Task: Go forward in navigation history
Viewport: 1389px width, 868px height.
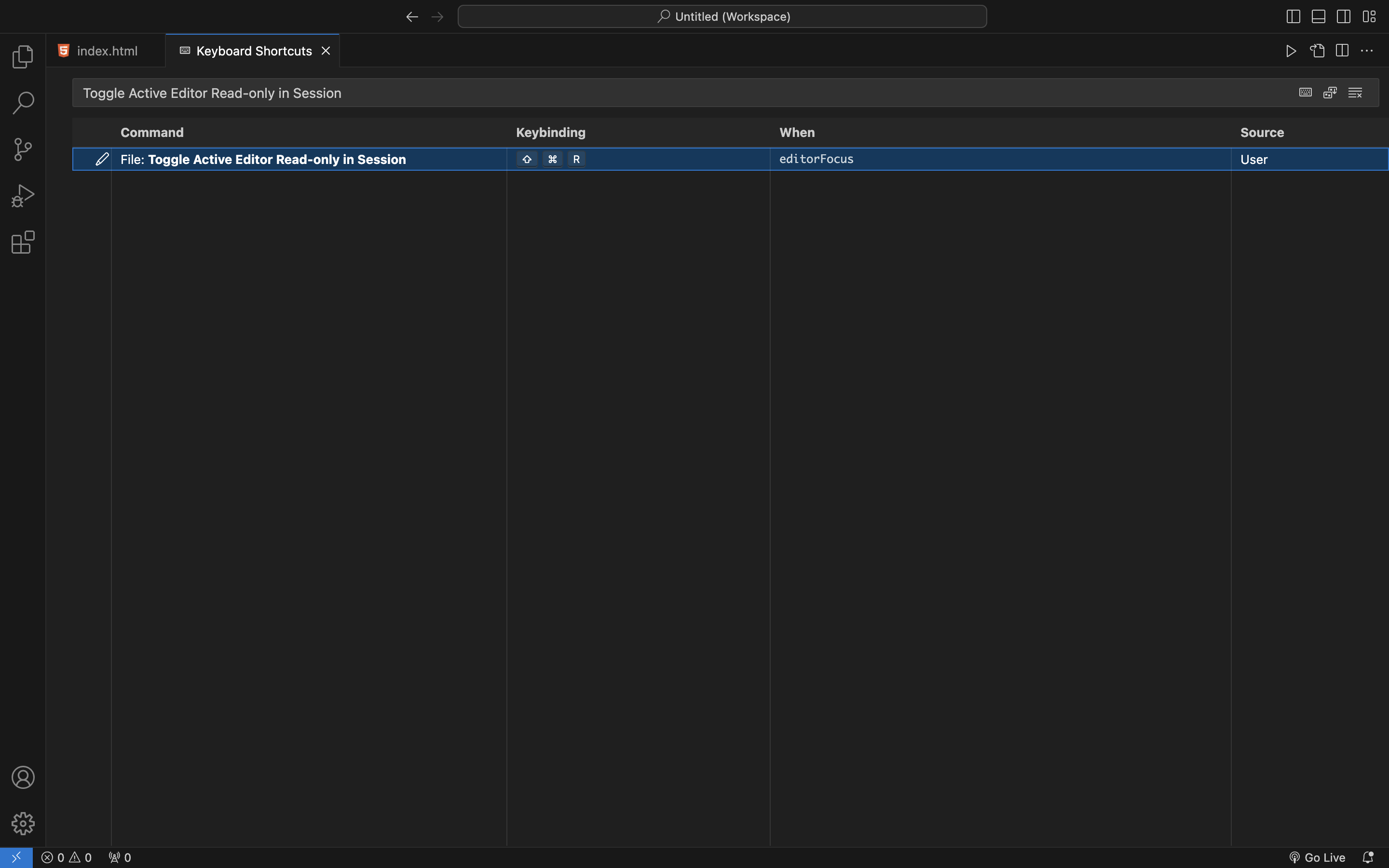Action: click(x=437, y=17)
